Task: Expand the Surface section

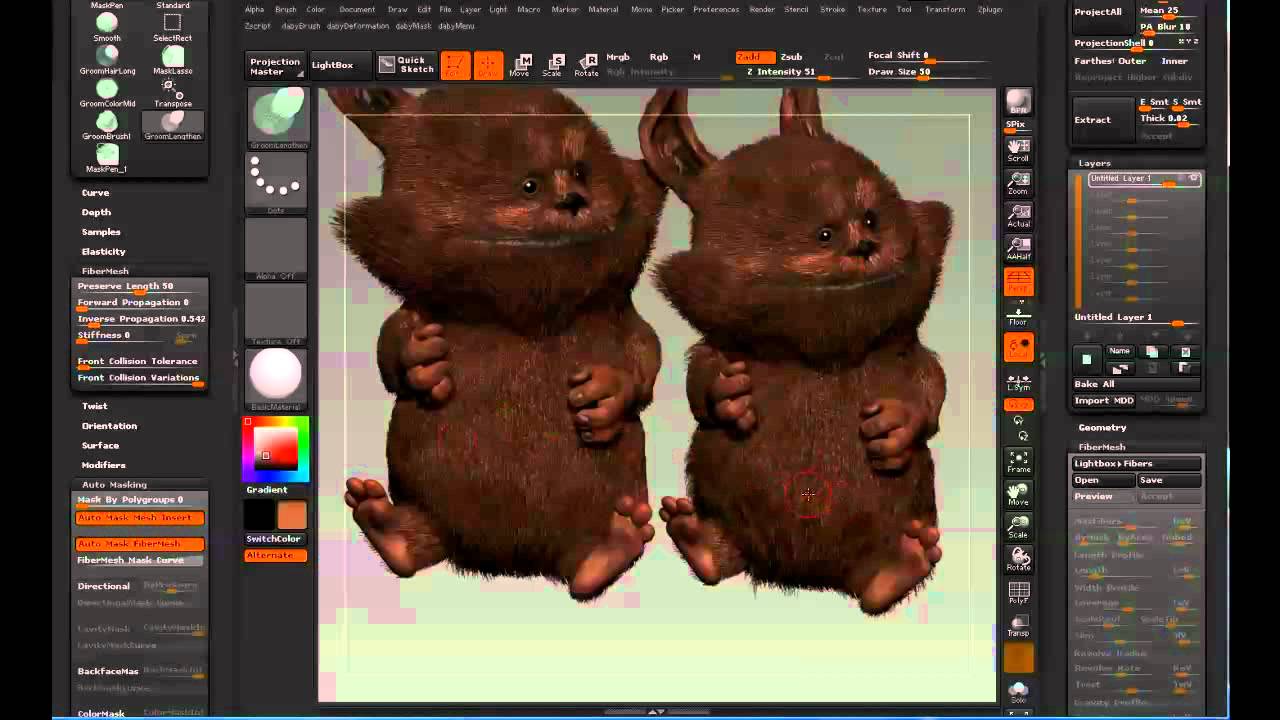Action: [x=101, y=445]
